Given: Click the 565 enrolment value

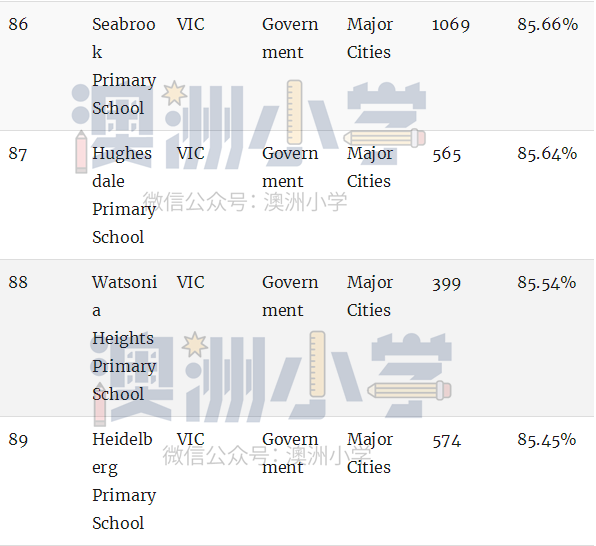Looking at the screenshot, I should coord(447,154).
